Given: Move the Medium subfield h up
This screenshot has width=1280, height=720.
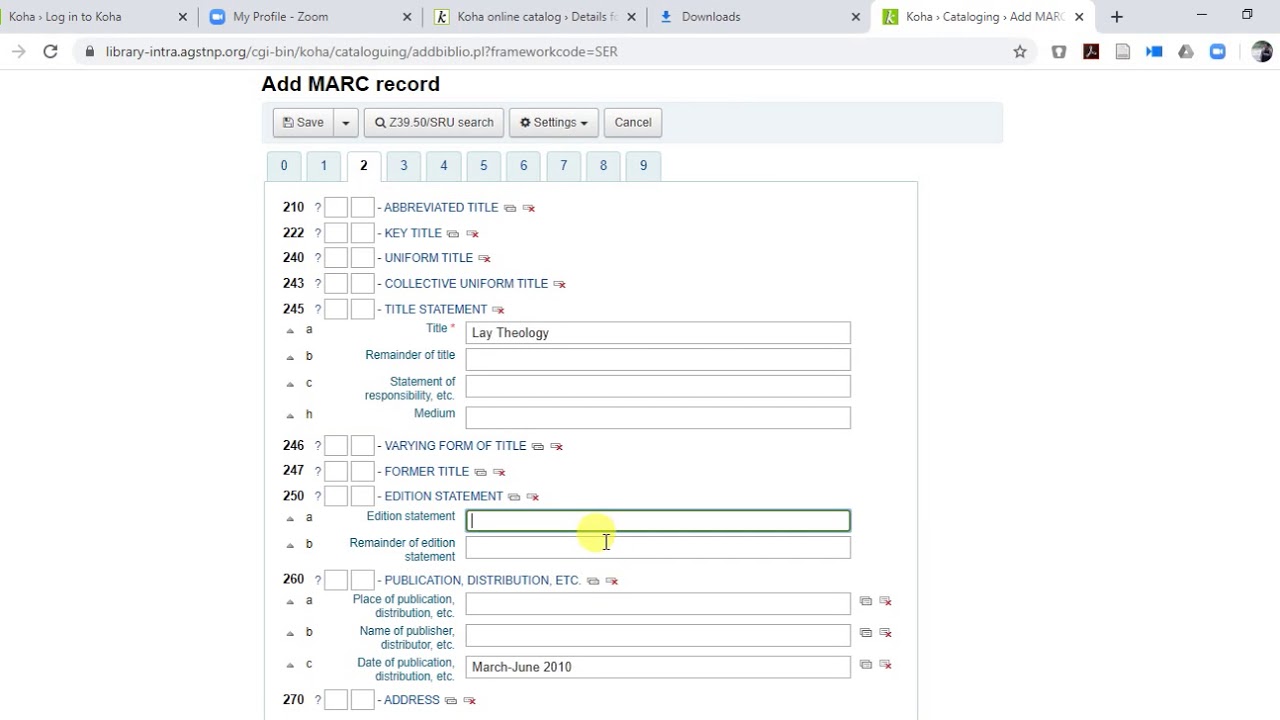Looking at the screenshot, I should point(290,415).
